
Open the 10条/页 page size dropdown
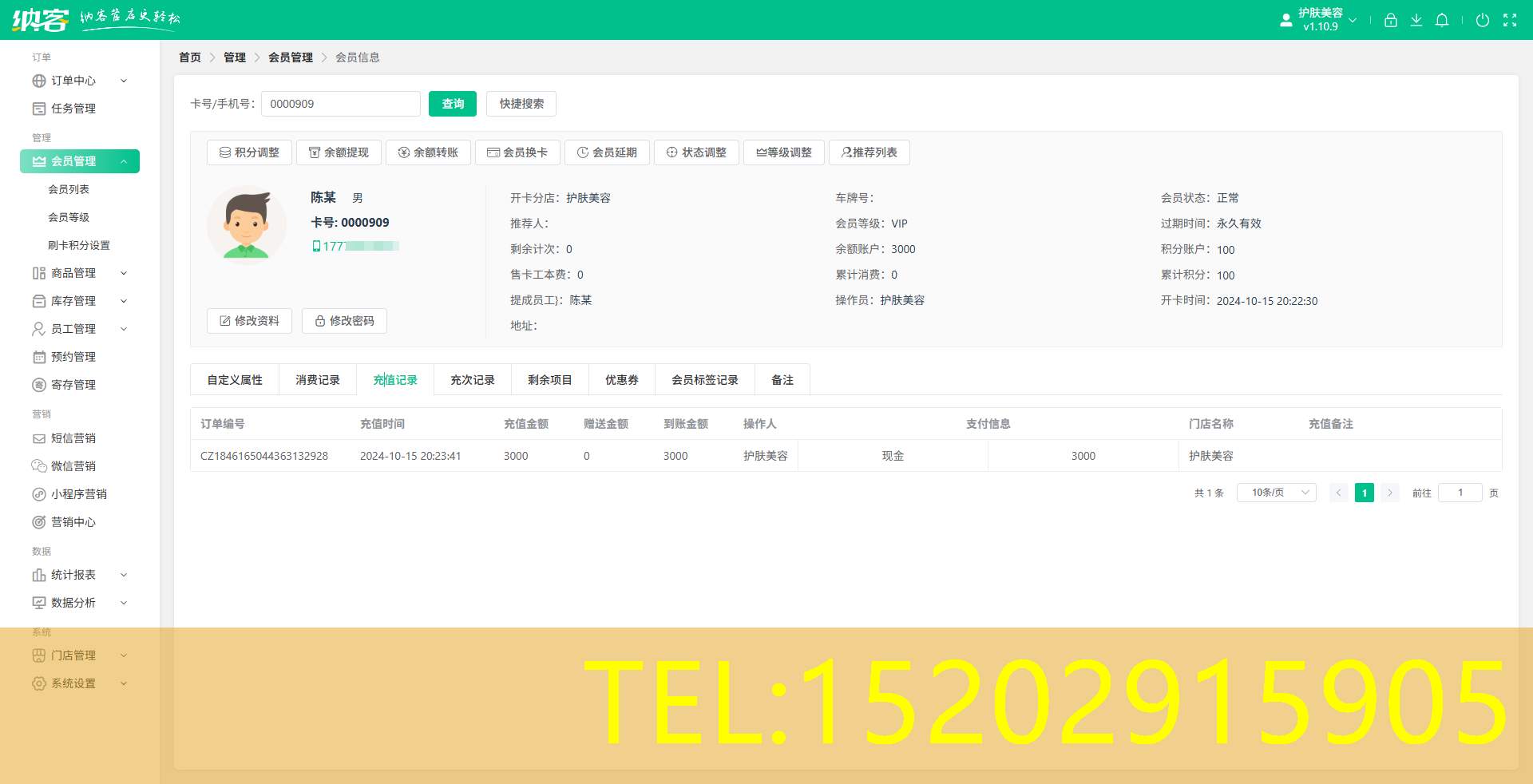[x=1275, y=493]
